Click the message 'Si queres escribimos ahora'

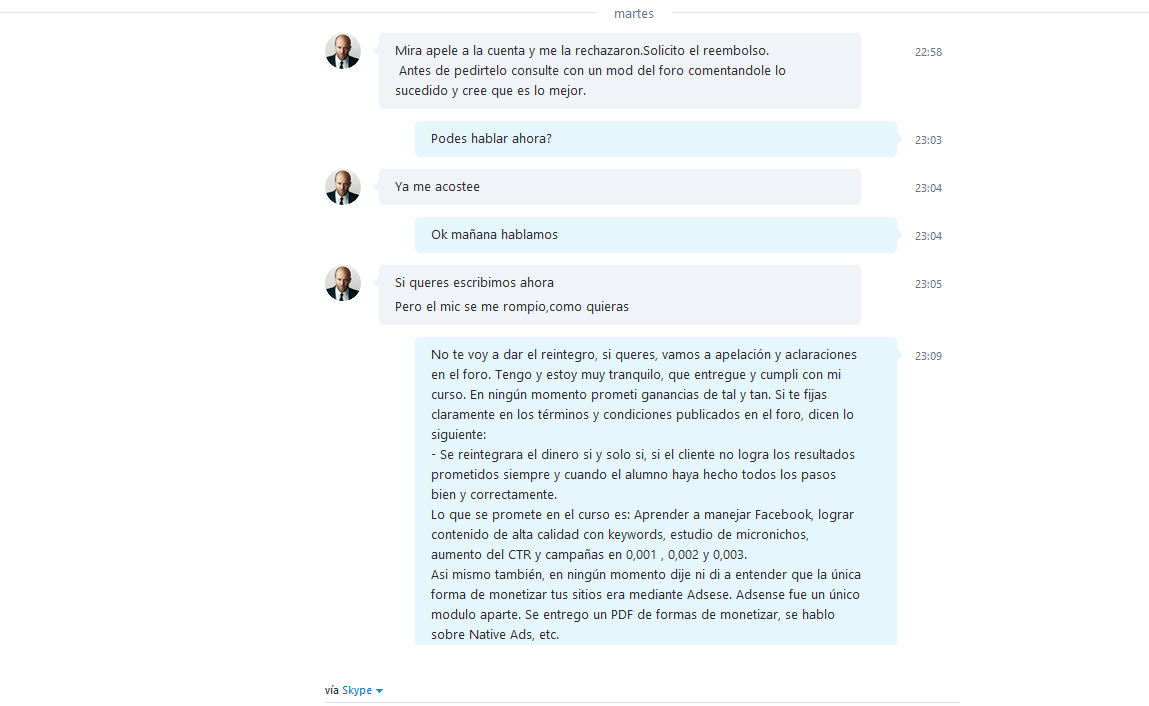coord(474,282)
